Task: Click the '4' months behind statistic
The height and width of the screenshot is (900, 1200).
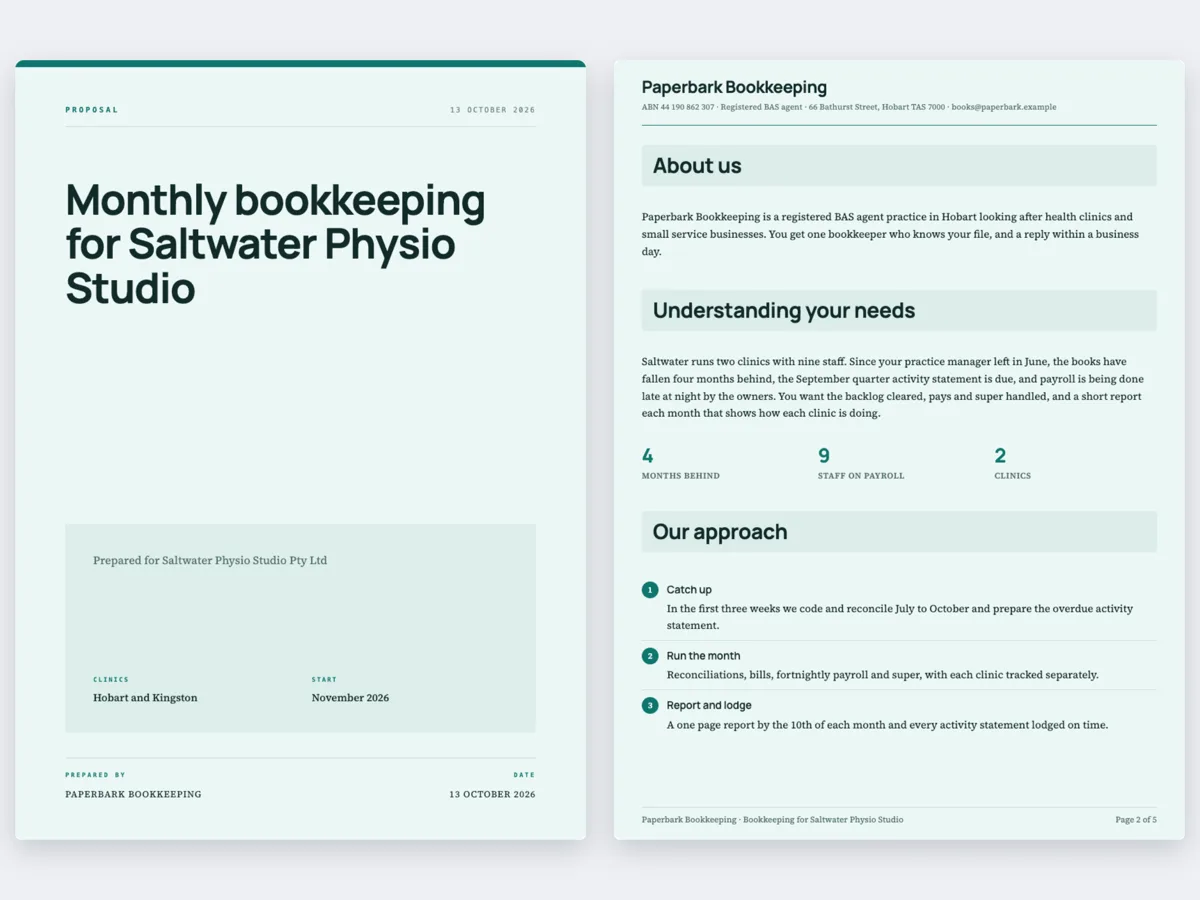Action: [648, 456]
